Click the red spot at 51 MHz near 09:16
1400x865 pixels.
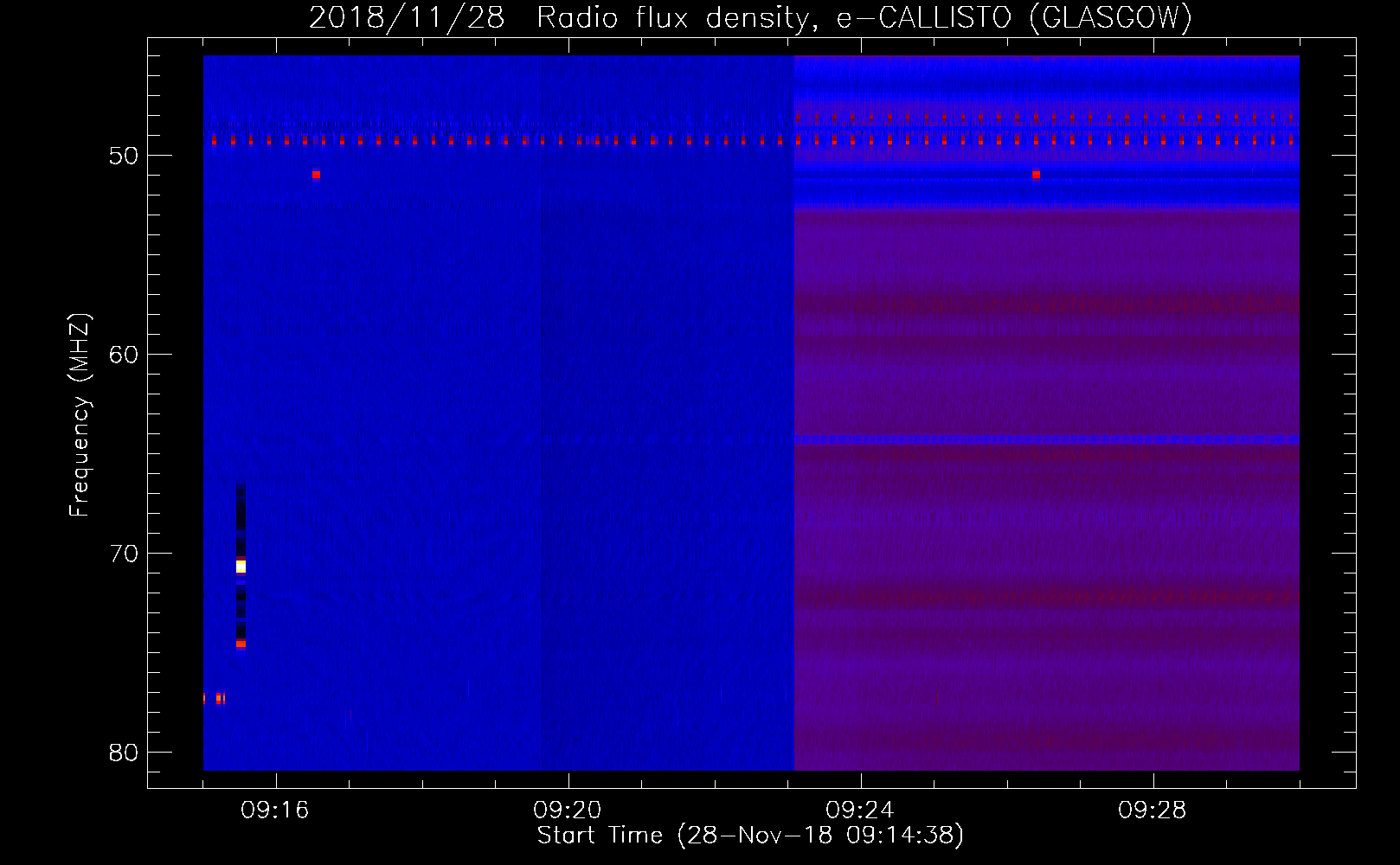click(x=316, y=175)
